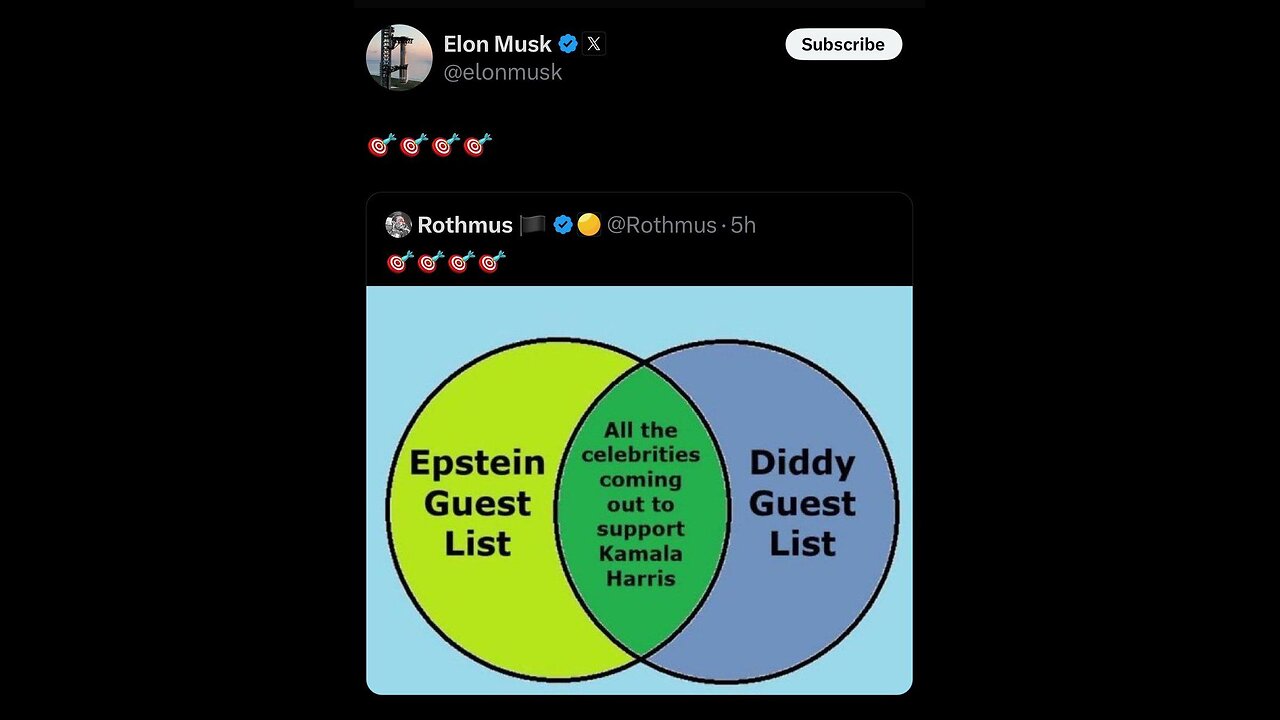Click the last dart emoji in Rothmus's quoted post
The width and height of the screenshot is (1280, 720).
(x=492, y=262)
